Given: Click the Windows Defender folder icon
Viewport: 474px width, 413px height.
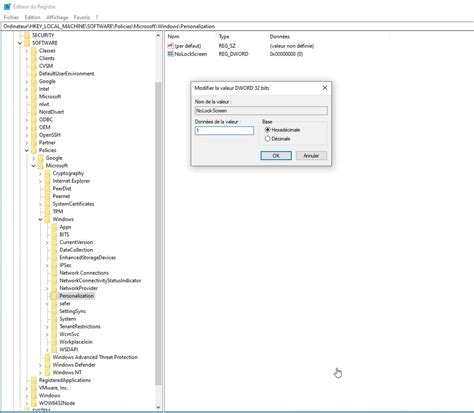Looking at the screenshot, I should tap(48, 365).
